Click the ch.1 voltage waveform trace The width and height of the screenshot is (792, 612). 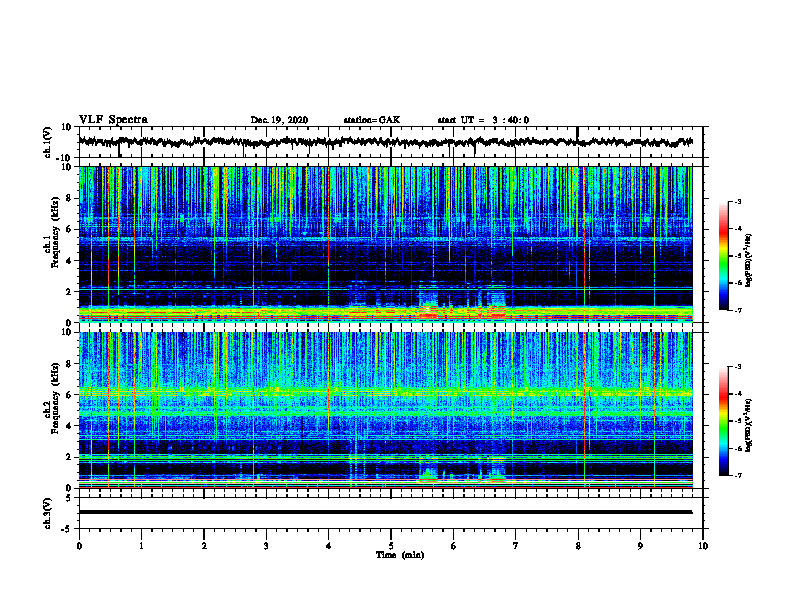point(385,142)
